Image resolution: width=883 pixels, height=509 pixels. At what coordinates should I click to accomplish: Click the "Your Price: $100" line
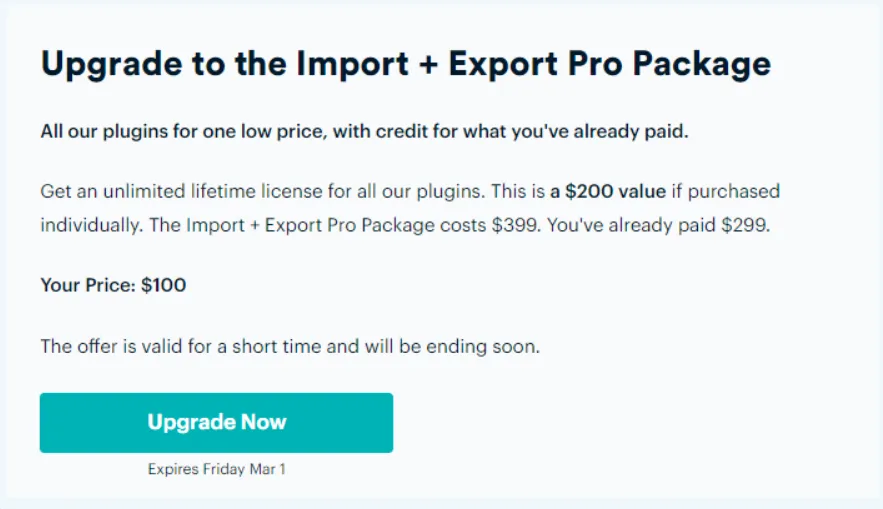(x=113, y=285)
